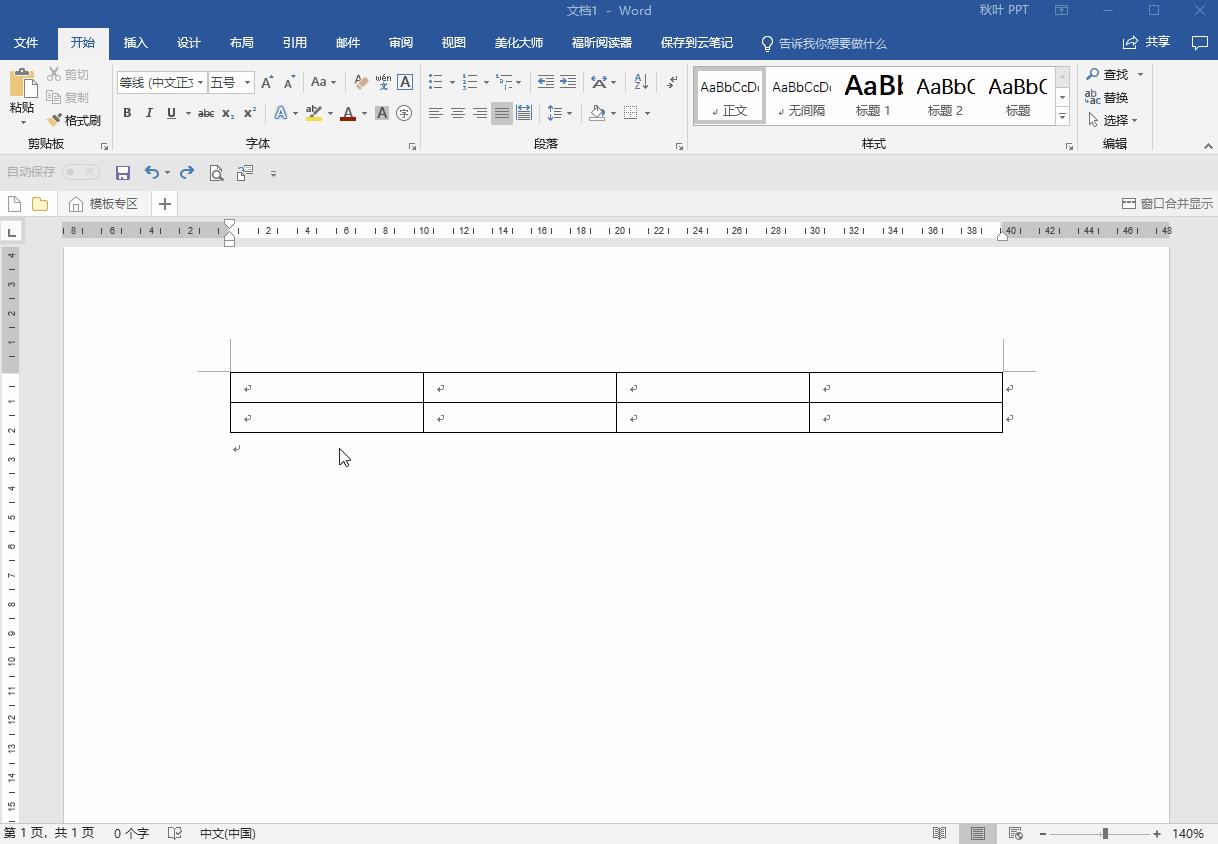Switch to Print Layout view
Viewport: 1218px width, 844px height.
pyautogui.click(x=977, y=833)
